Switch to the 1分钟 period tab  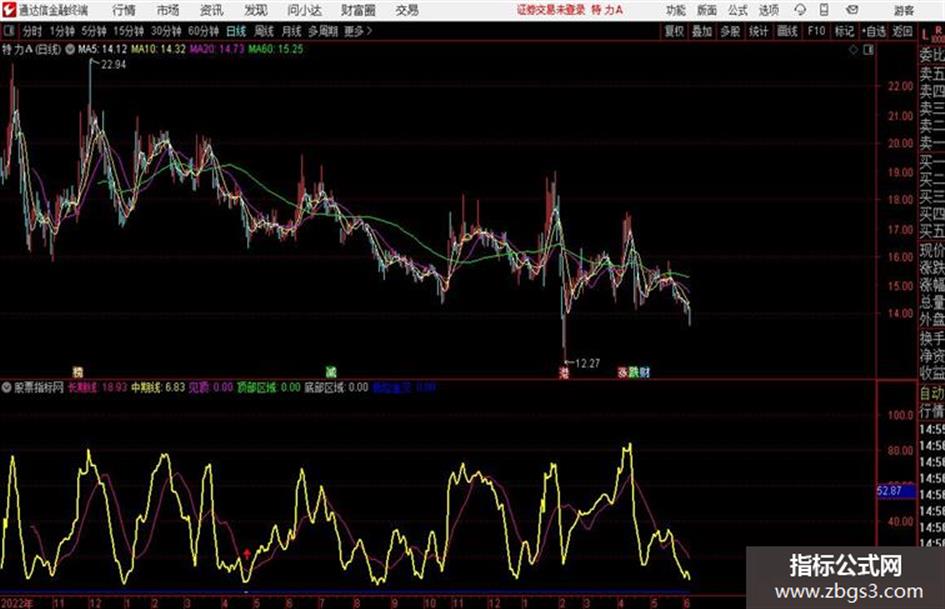pyautogui.click(x=62, y=31)
